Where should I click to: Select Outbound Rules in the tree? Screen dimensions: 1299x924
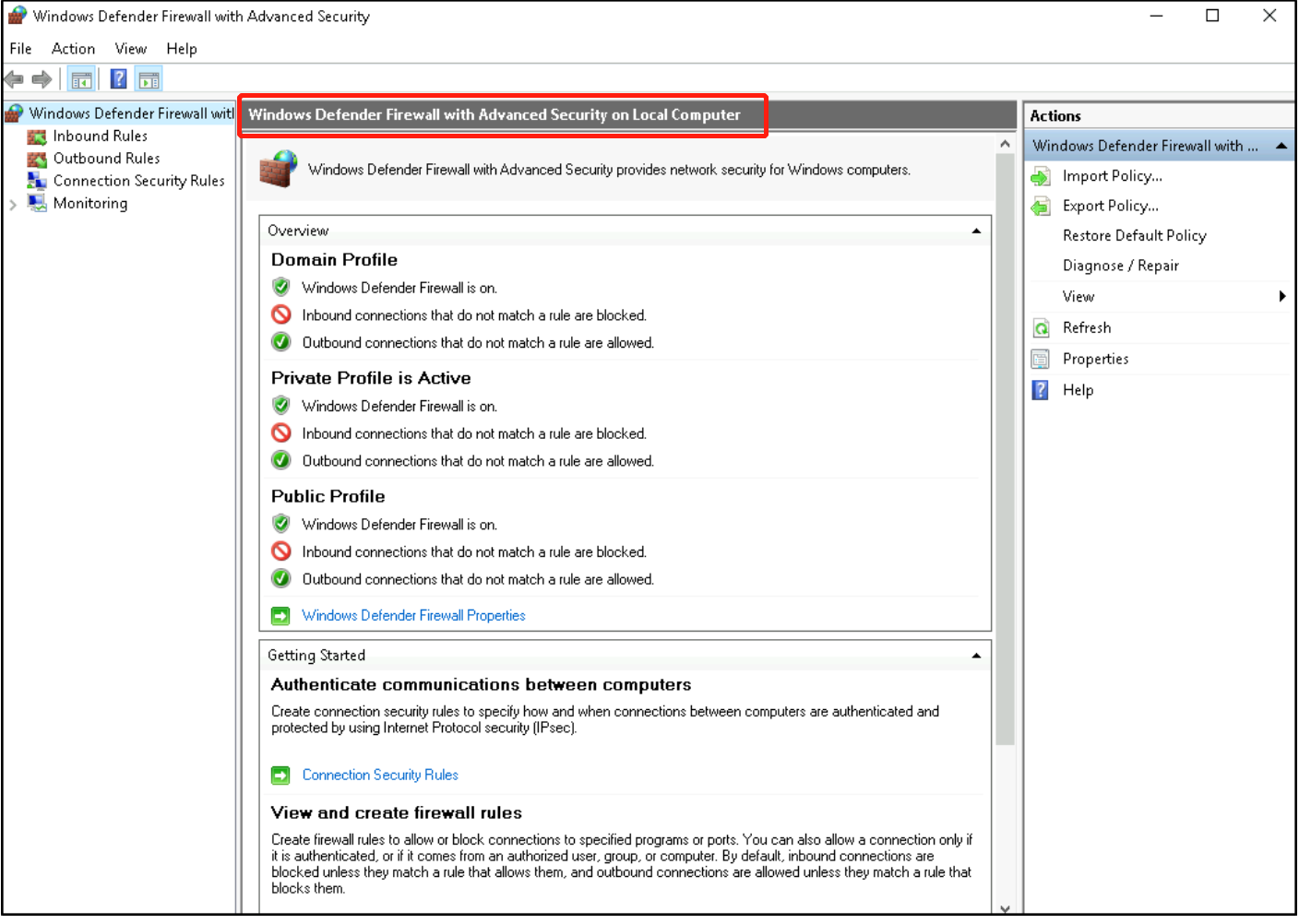(106, 159)
